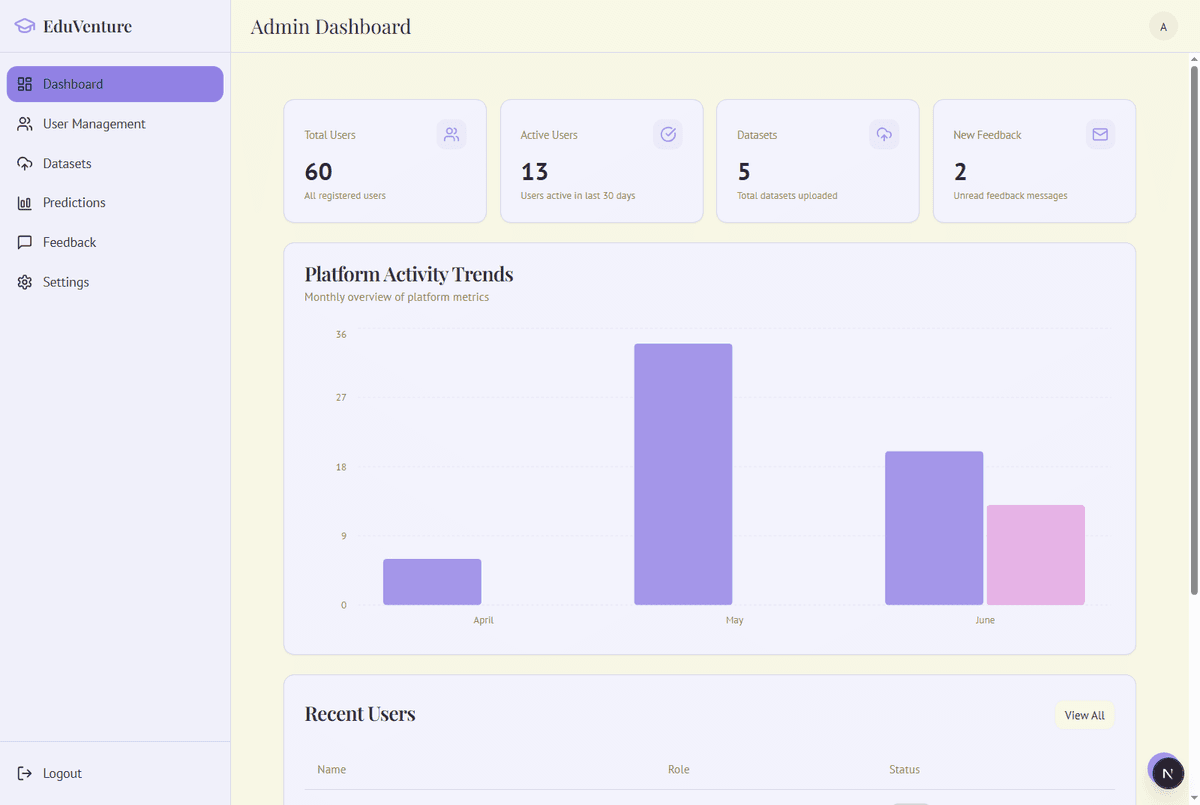Click the New Feedback count 2
This screenshot has width=1200, height=805.
pyautogui.click(x=960, y=172)
